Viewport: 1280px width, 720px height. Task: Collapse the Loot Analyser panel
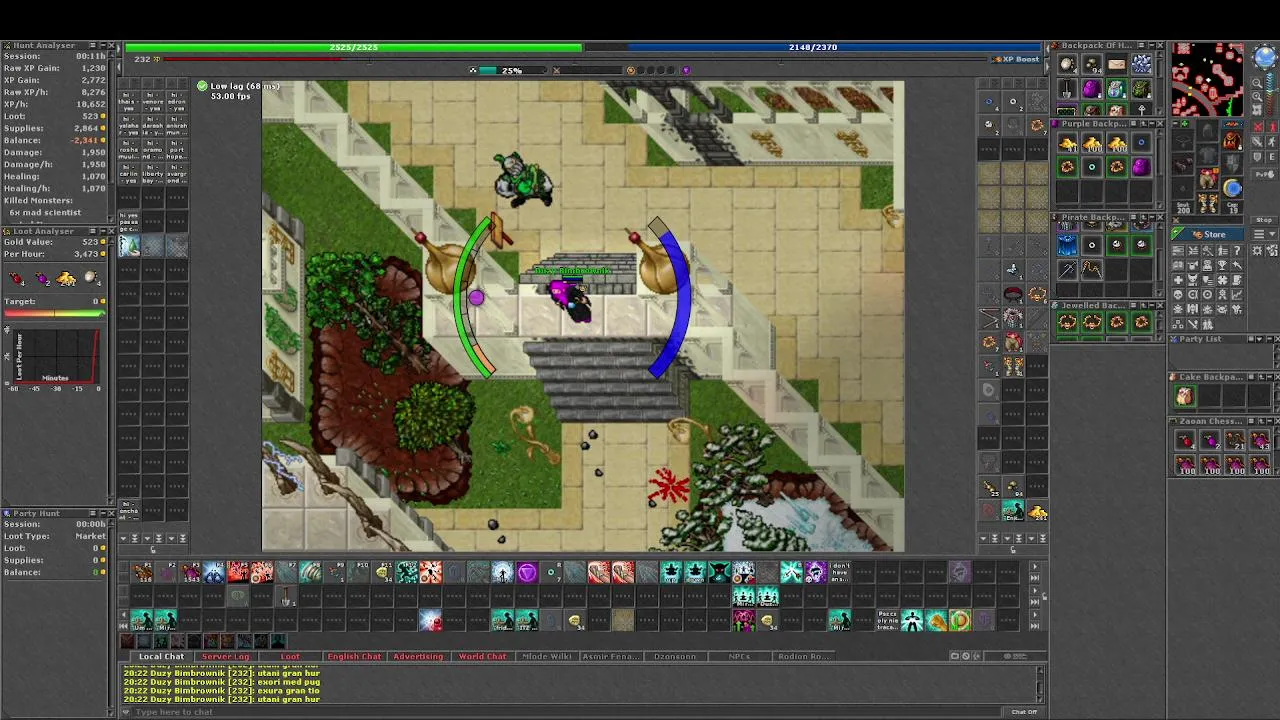point(103,231)
